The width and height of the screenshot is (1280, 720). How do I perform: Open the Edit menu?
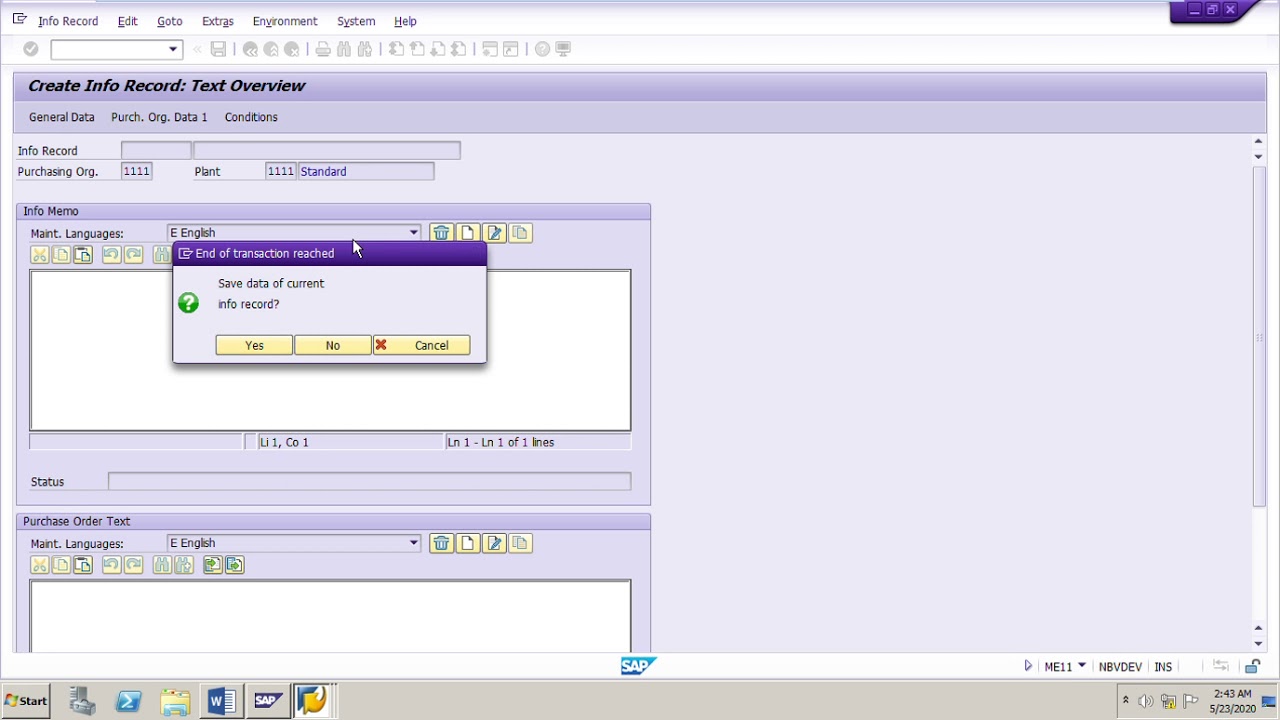[x=127, y=21]
